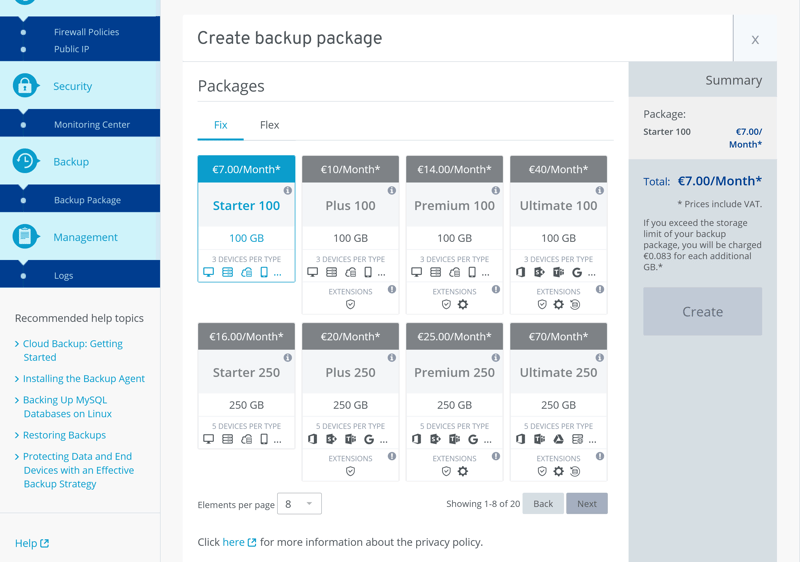800x562 pixels.
Task: Go to Next page of packages
Action: pos(587,504)
